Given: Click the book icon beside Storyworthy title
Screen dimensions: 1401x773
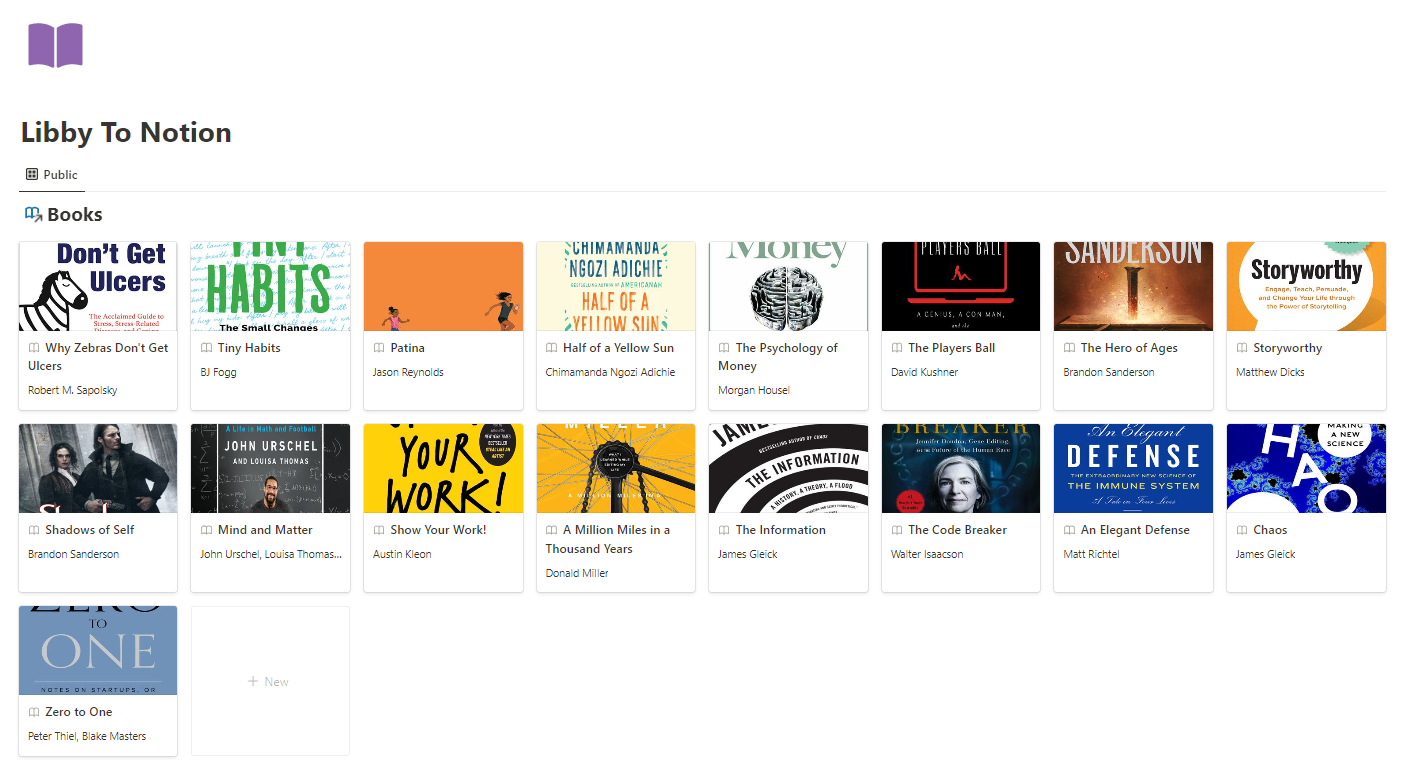Looking at the screenshot, I should coord(1242,348).
